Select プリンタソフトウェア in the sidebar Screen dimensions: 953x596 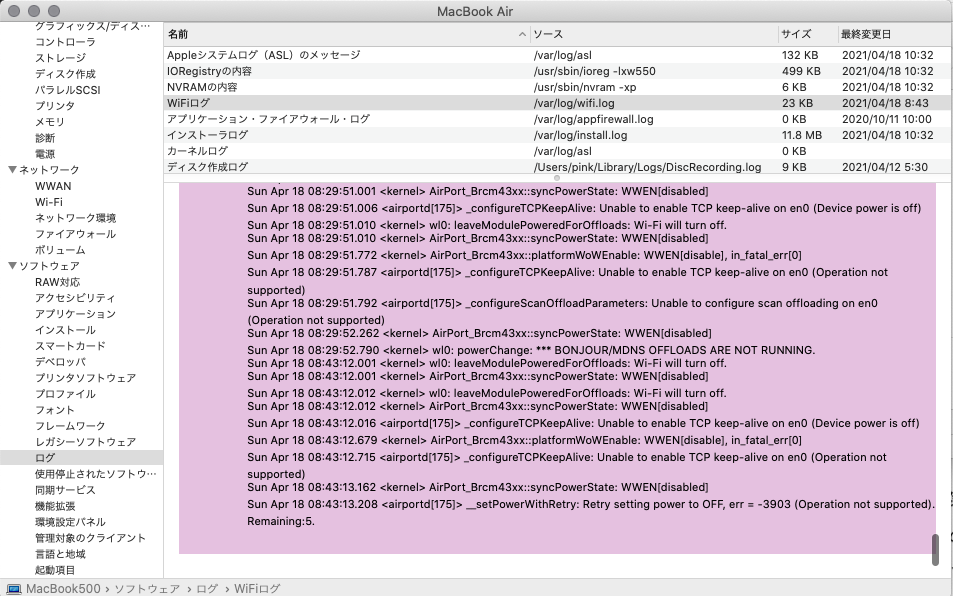[85, 378]
